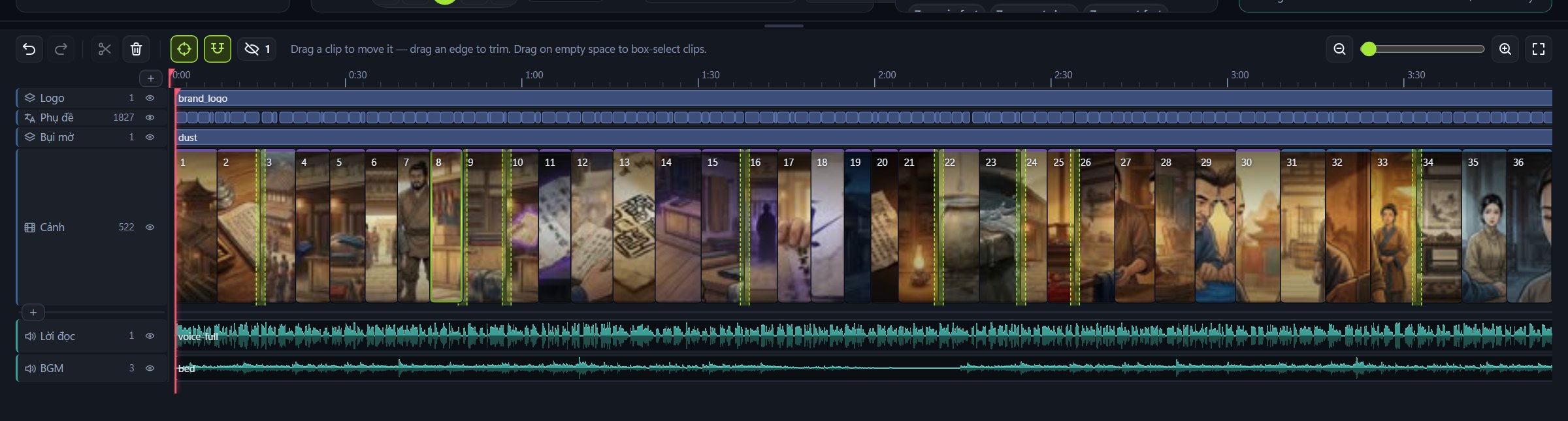Click the Bụi mờ track layers icon

click(29, 137)
